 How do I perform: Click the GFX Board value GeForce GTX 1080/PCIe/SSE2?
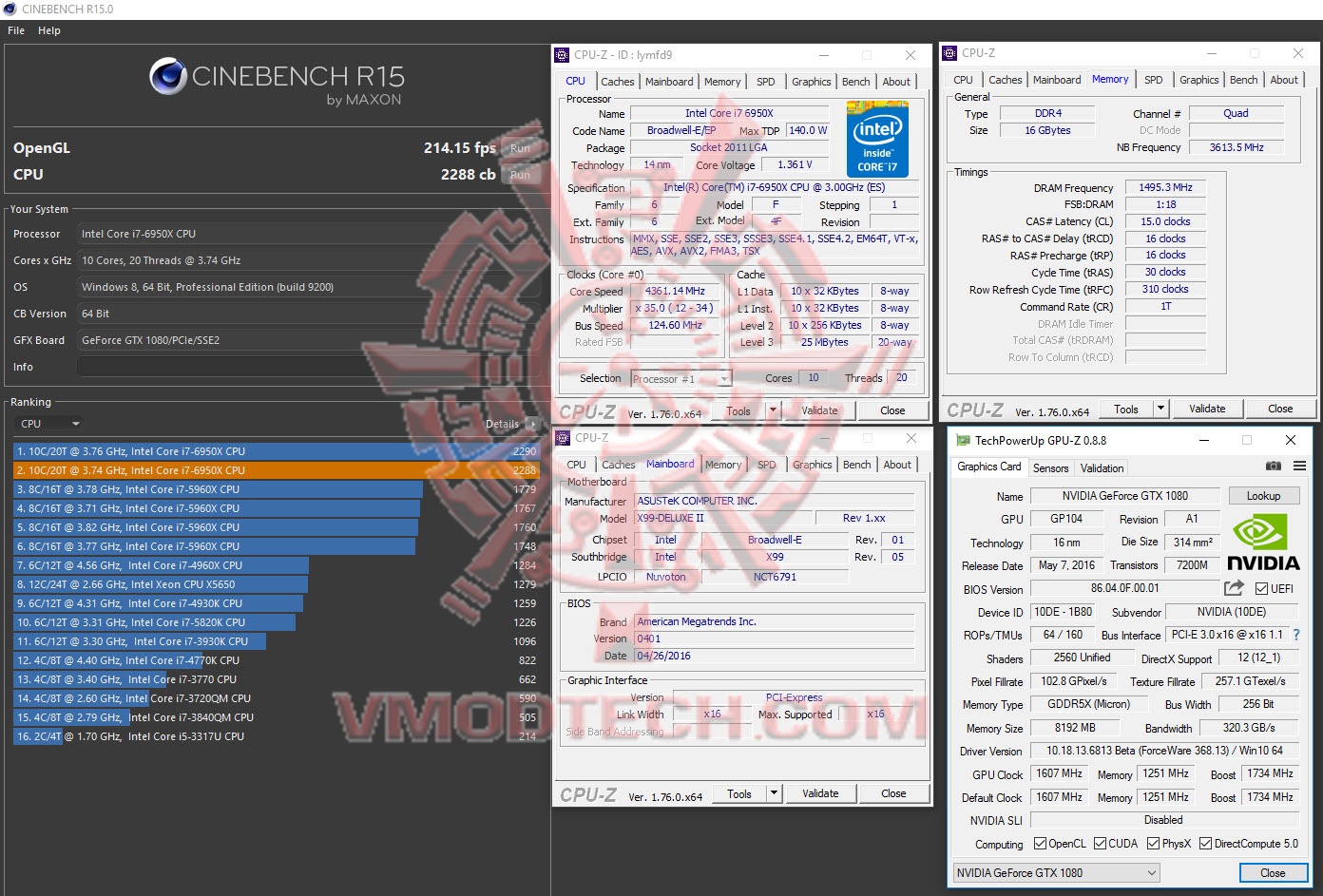click(307, 340)
